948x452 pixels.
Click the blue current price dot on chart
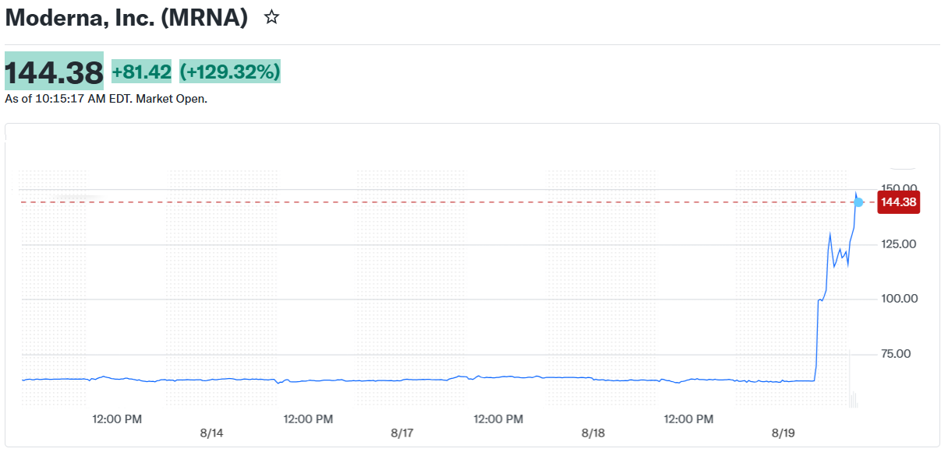(x=859, y=202)
